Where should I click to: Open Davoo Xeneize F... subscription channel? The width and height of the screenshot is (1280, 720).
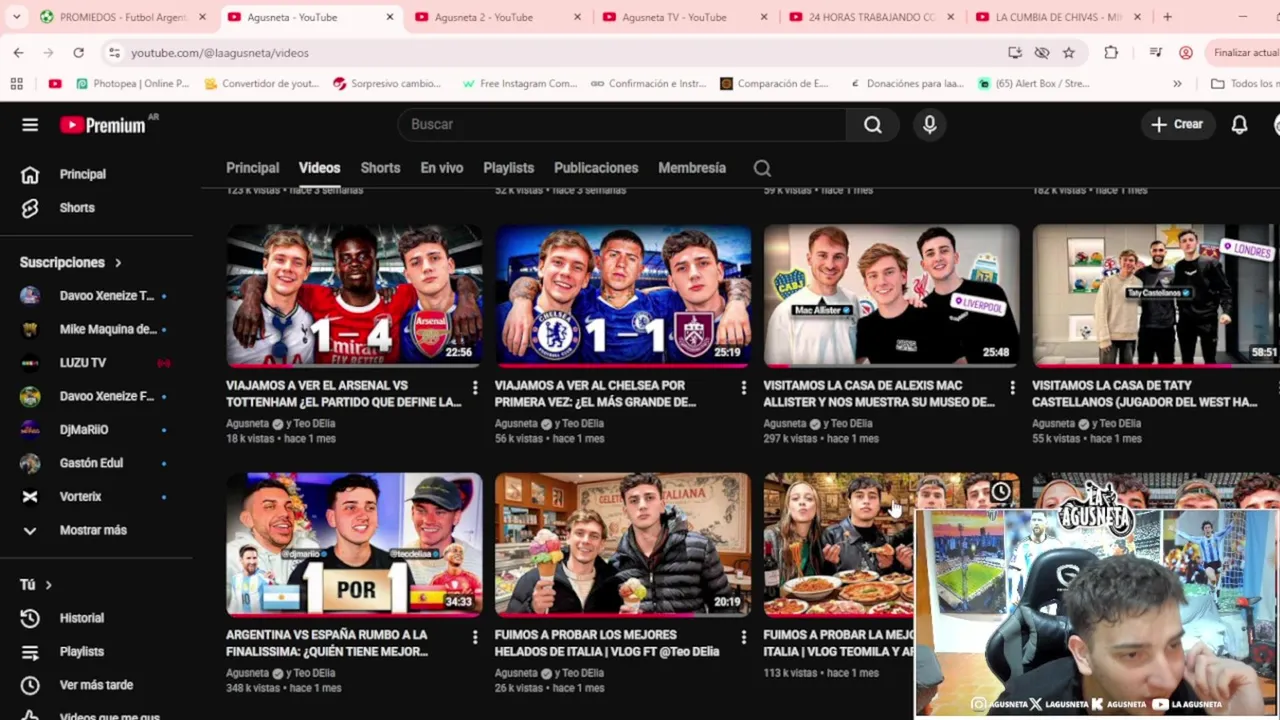click(x=96, y=396)
